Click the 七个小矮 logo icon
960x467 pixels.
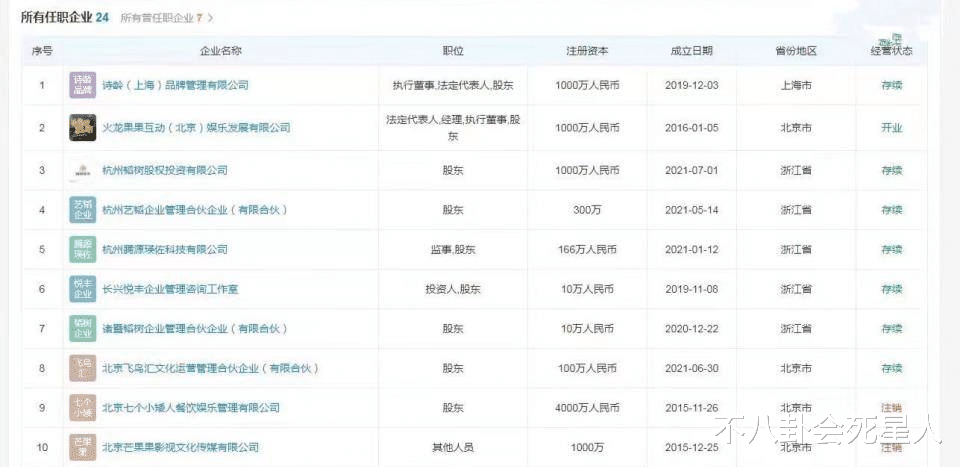[83, 408]
